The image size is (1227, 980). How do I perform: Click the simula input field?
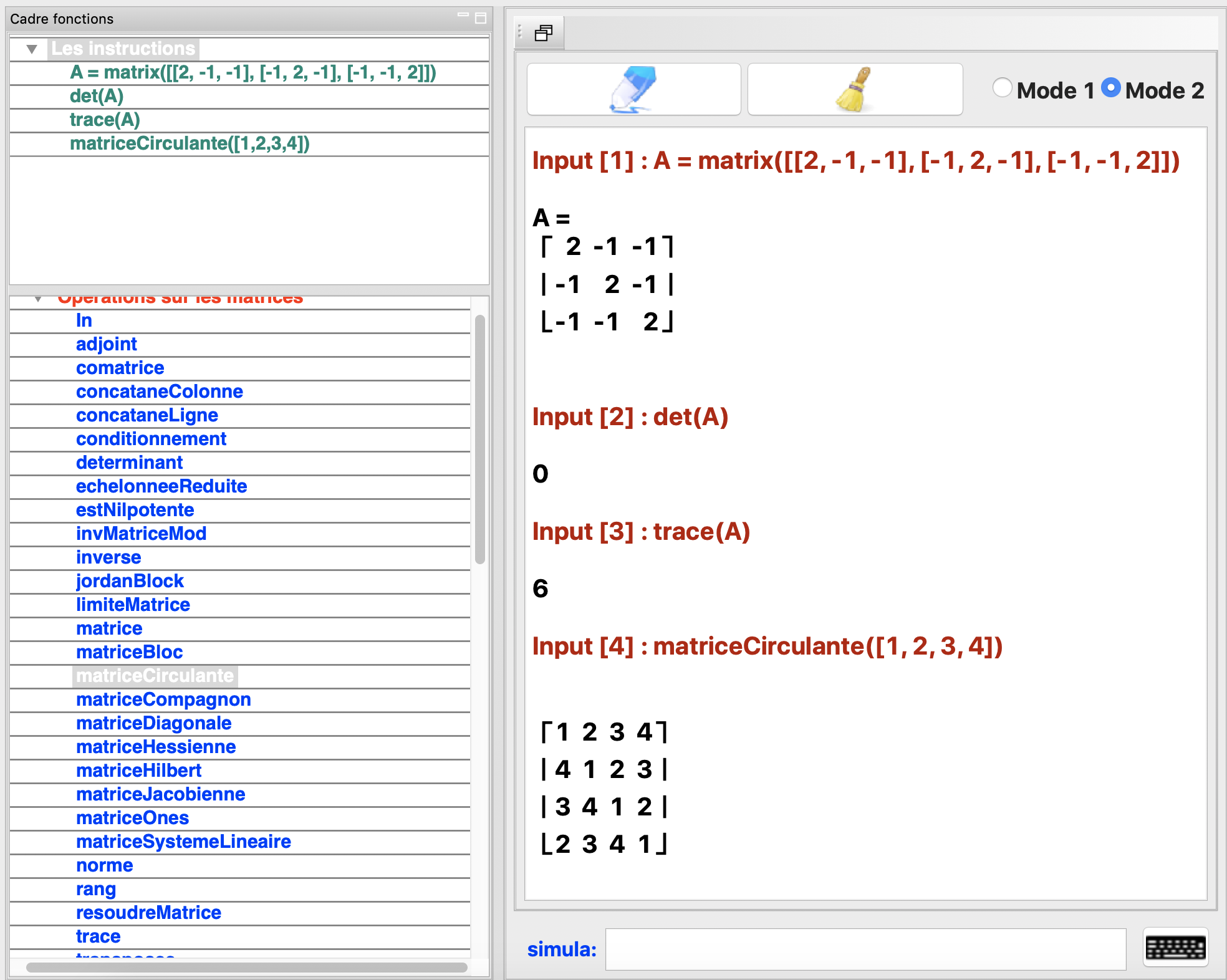pyautogui.click(x=865, y=949)
